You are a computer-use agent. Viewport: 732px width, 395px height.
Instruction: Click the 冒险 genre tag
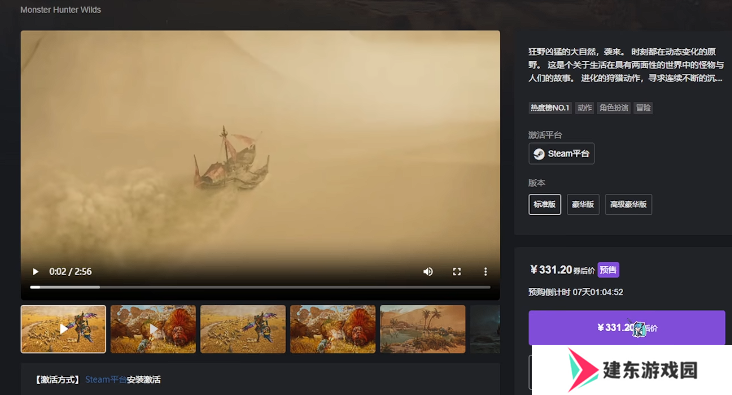pos(643,108)
